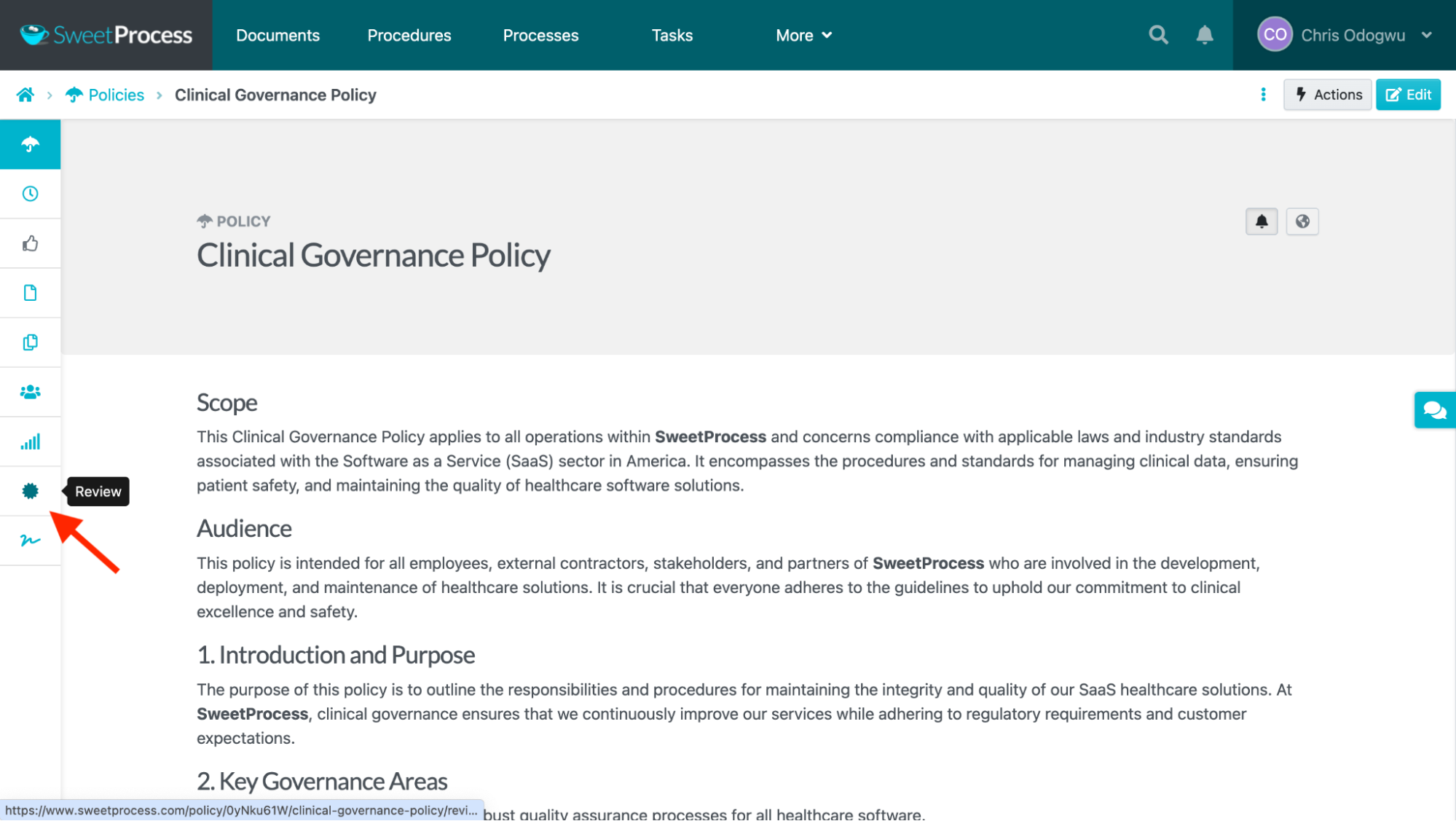
Task: Expand the More navigation dropdown
Action: pos(803,35)
